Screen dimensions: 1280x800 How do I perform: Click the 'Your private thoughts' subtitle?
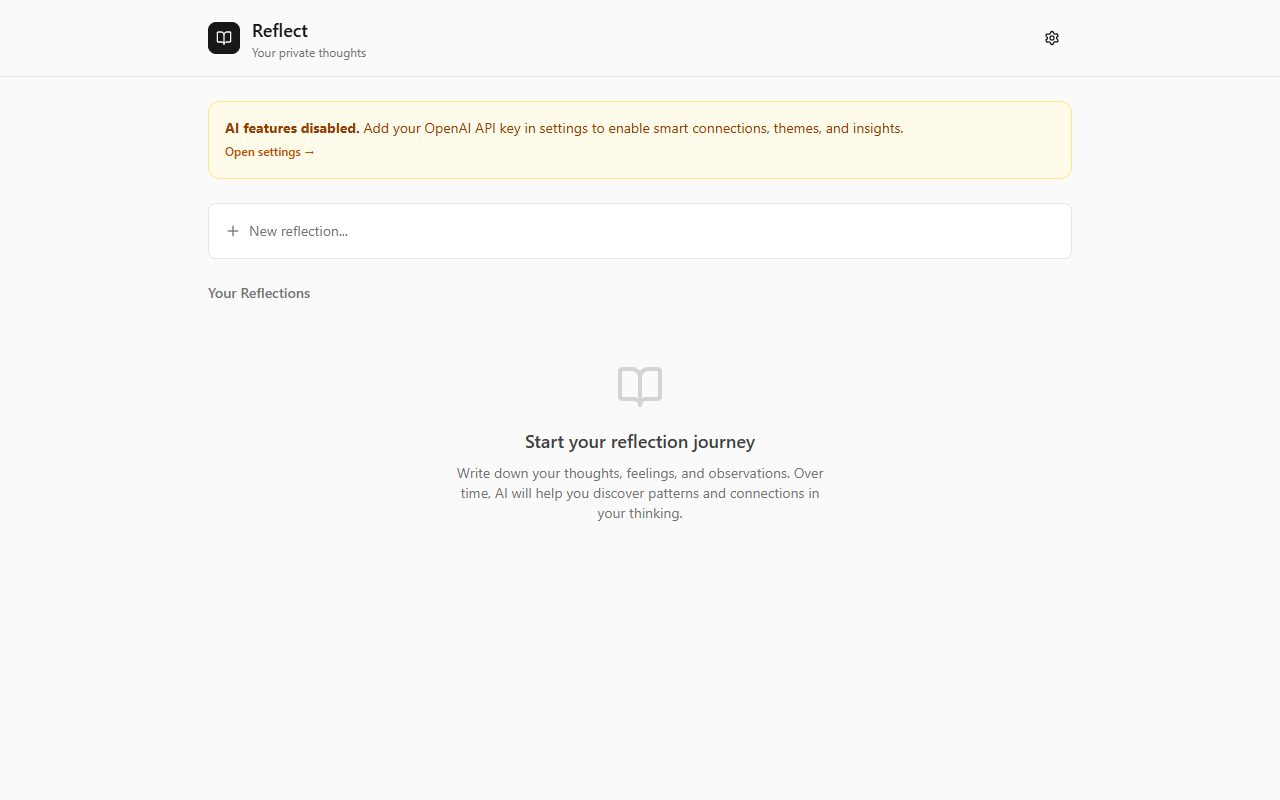(309, 53)
